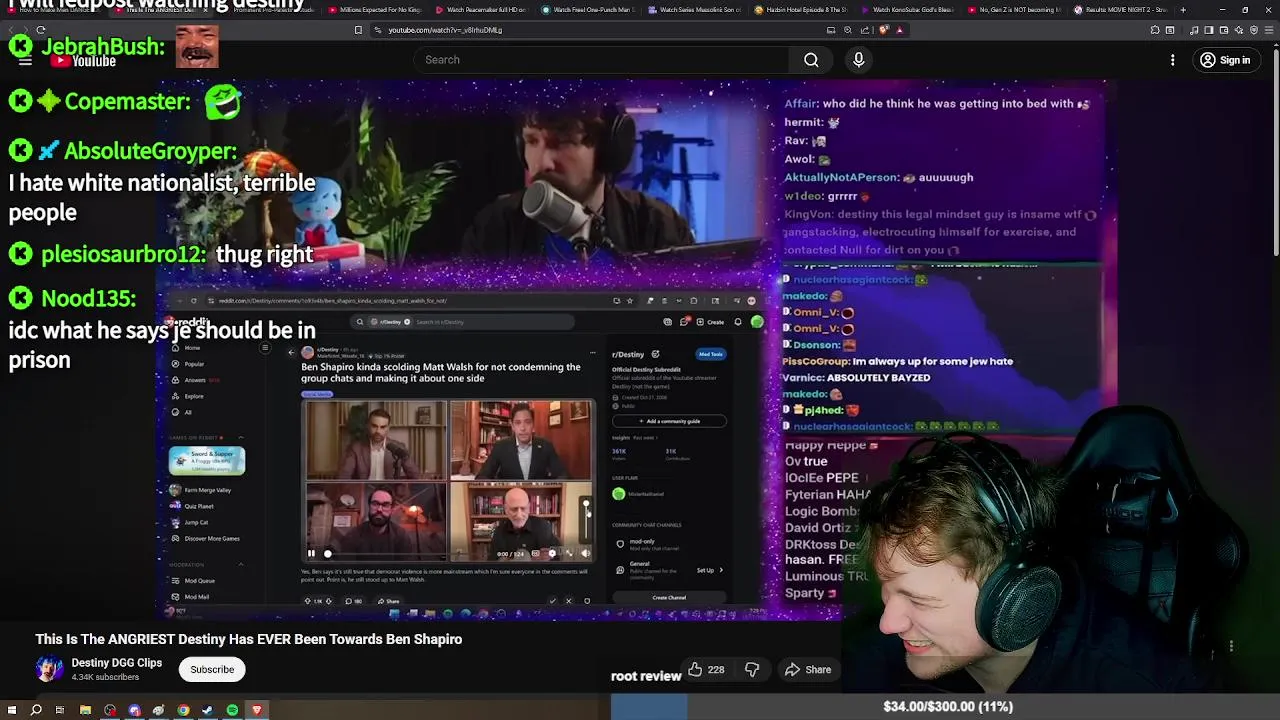Switch to the Hazbin Hotel Episode 8 tab
Image resolution: width=1280 pixels, height=720 pixels.
pyautogui.click(x=800, y=10)
